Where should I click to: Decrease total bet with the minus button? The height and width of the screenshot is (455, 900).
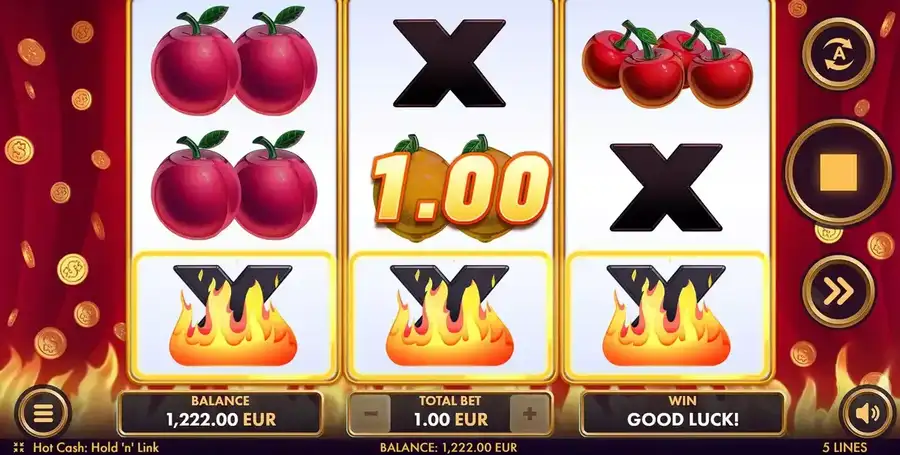(370, 414)
